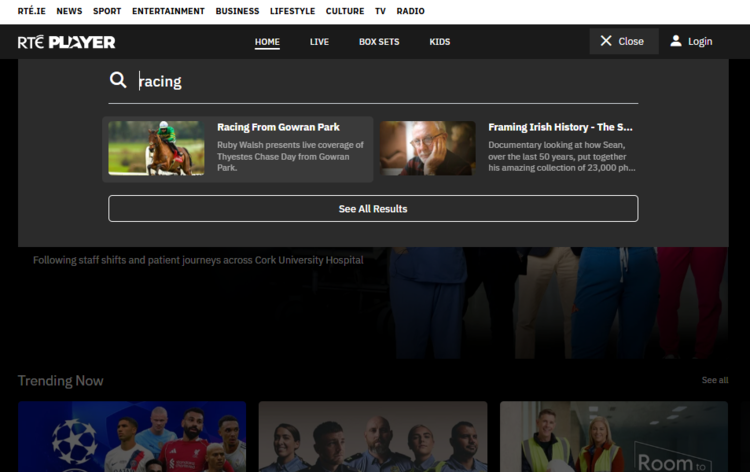Open the Room to Improve card
Screen dimensions: 750x472
click(x=614, y=437)
